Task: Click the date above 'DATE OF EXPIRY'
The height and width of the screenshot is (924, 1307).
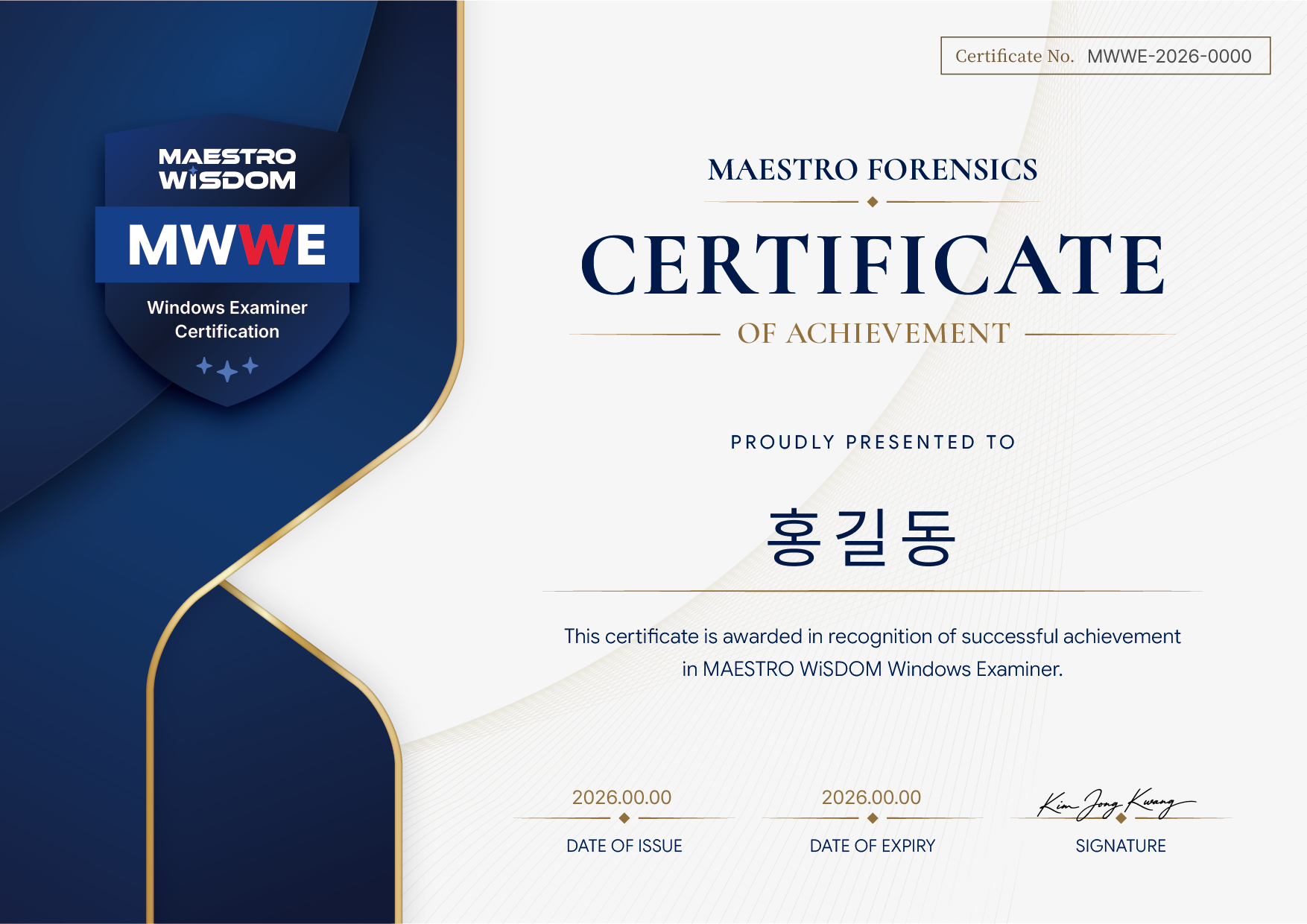Action: [871, 797]
